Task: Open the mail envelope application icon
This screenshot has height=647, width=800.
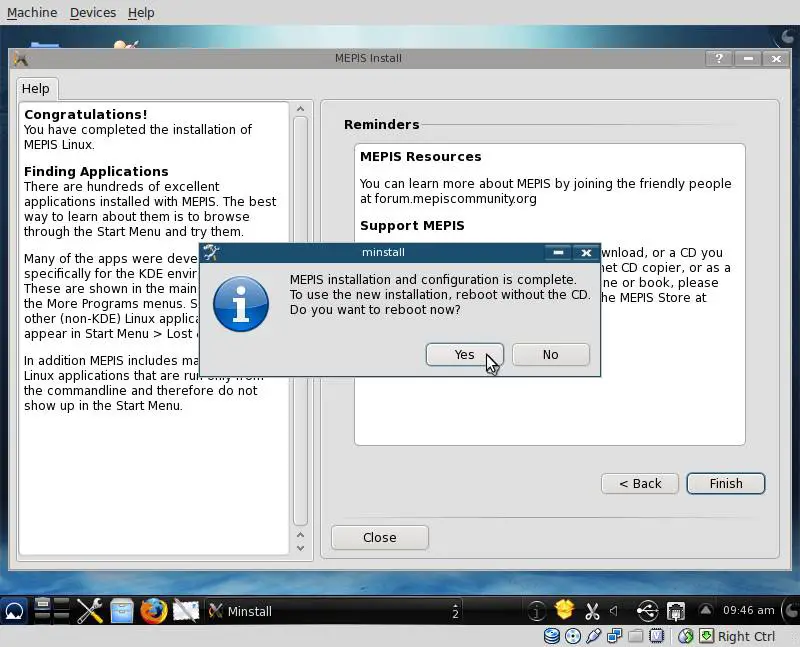Action: point(186,610)
